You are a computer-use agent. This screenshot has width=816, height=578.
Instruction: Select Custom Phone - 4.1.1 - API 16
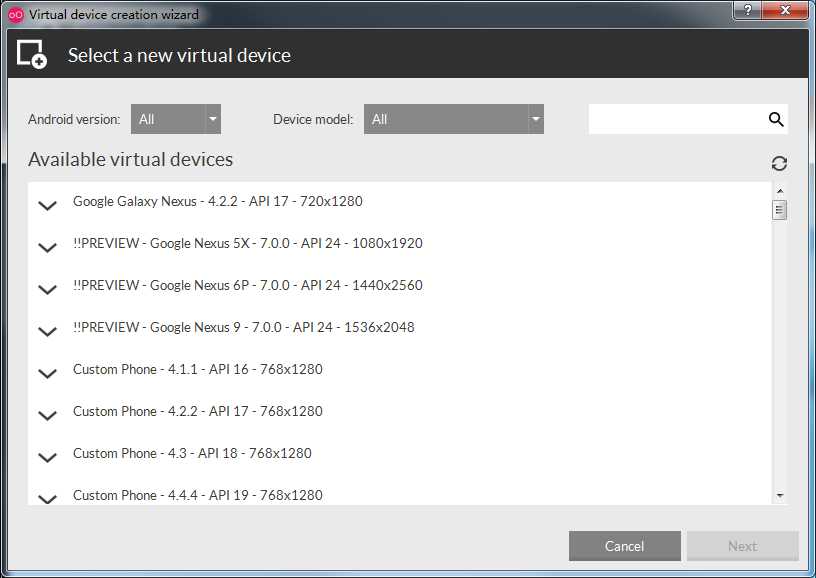point(198,369)
